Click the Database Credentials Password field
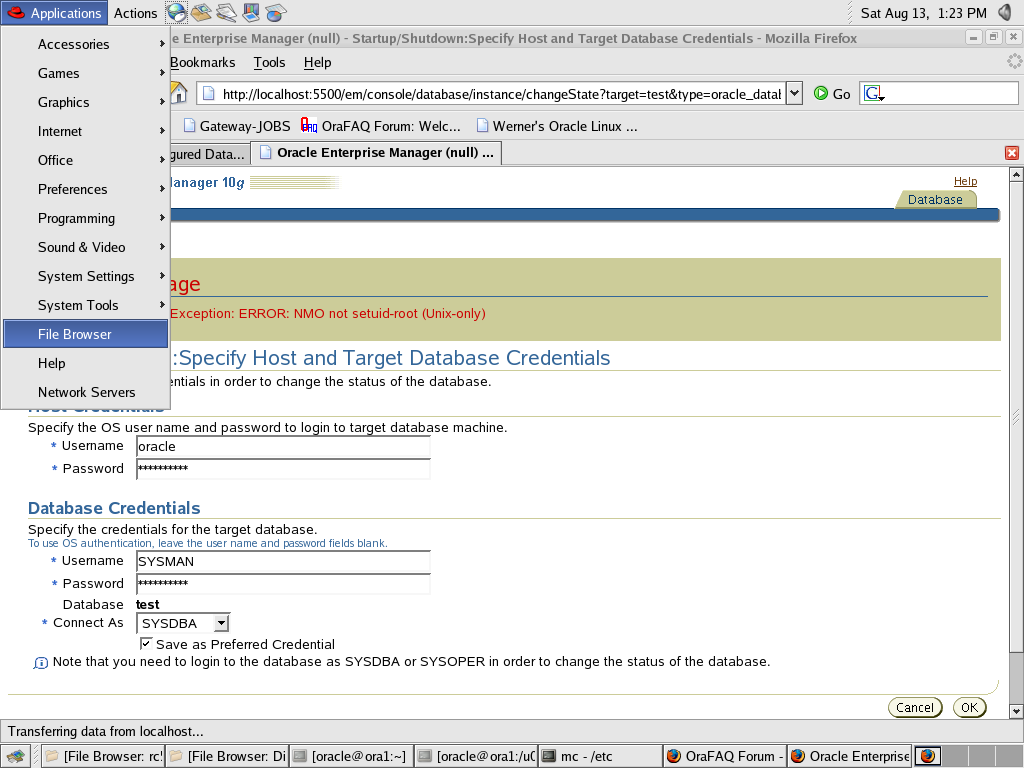The width and height of the screenshot is (1024, 768). (x=283, y=584)
